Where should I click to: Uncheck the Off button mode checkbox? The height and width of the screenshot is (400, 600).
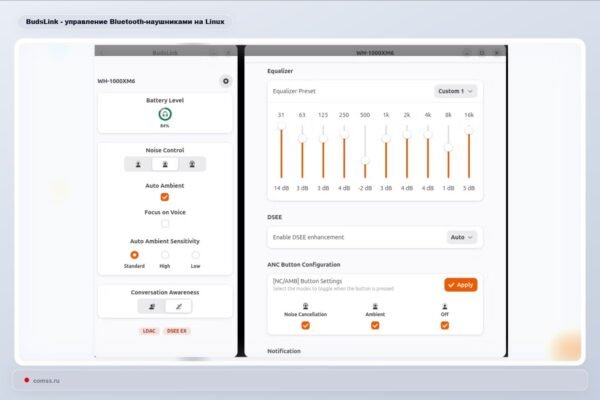coord(445,325)
